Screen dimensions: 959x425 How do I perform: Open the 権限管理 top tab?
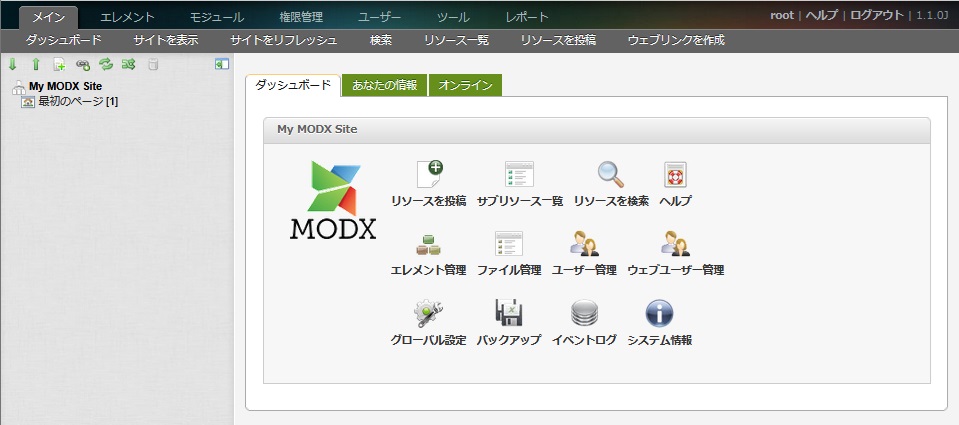pos(301,17)
